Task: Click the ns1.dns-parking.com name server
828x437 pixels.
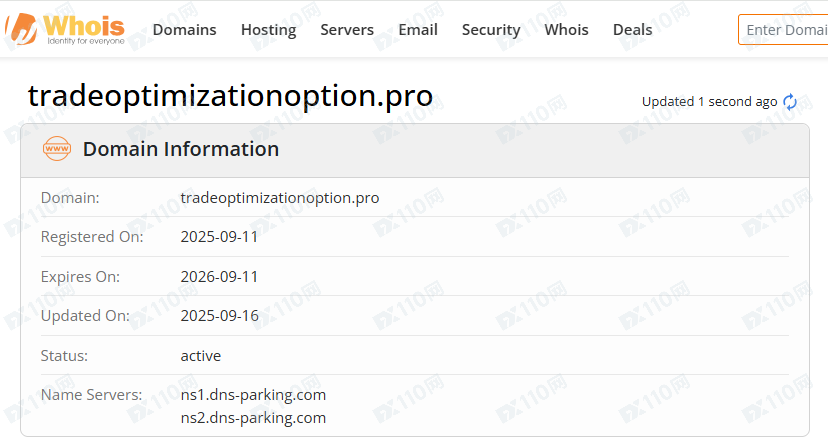Action: (x=253, y=395)
